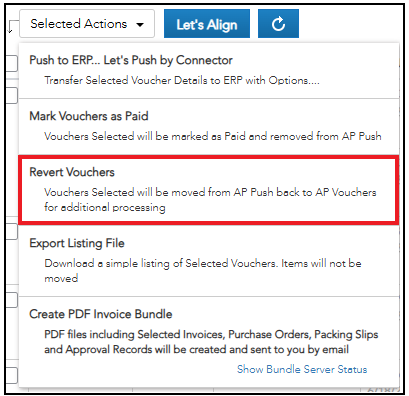Open the Selected Actions dropdown
The width and height of the screenshot is (409, 396).
[87, 24]
